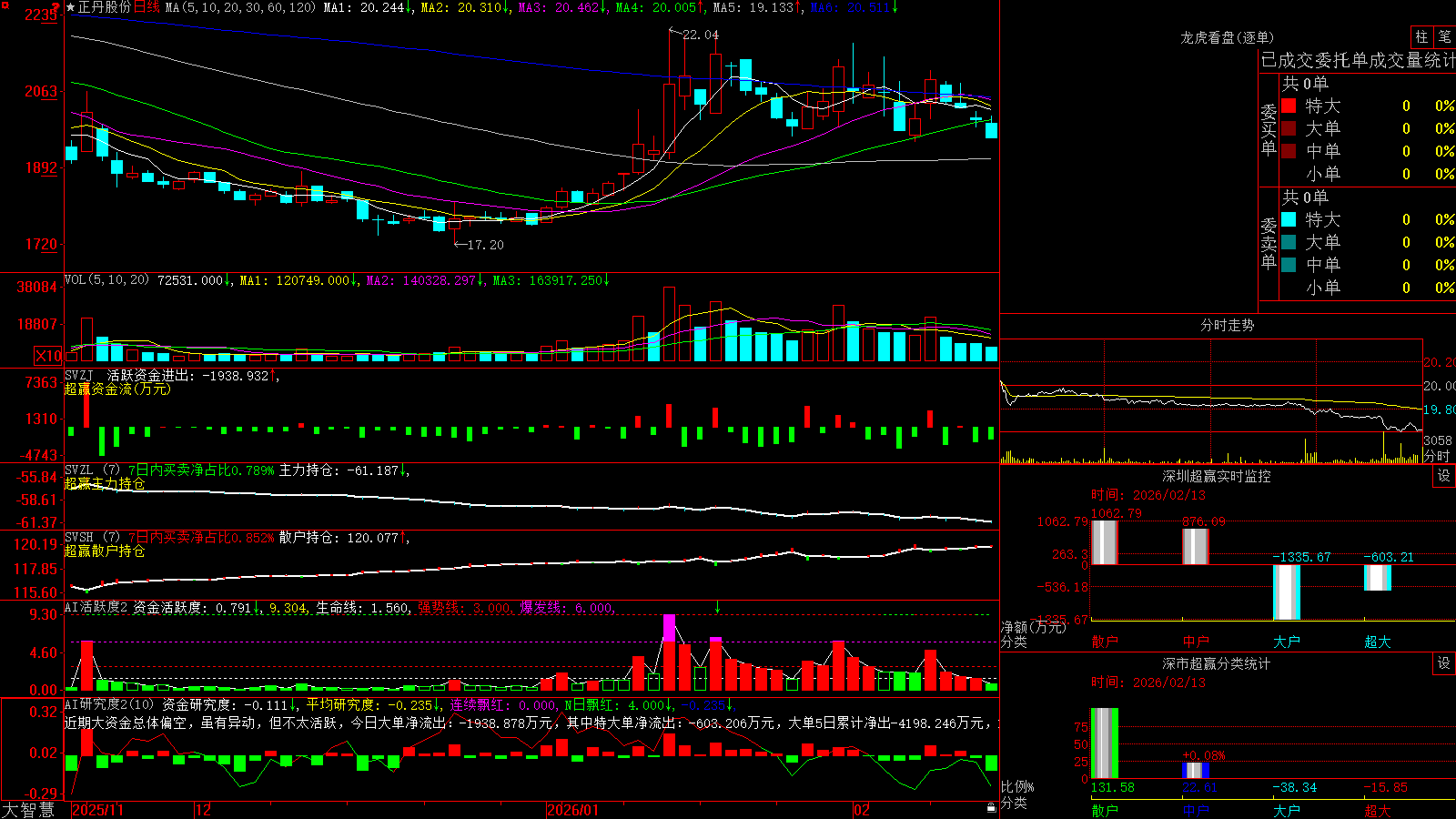
Task: Click the 强势线: 3.000 label
Action: (x=464, y=608)
